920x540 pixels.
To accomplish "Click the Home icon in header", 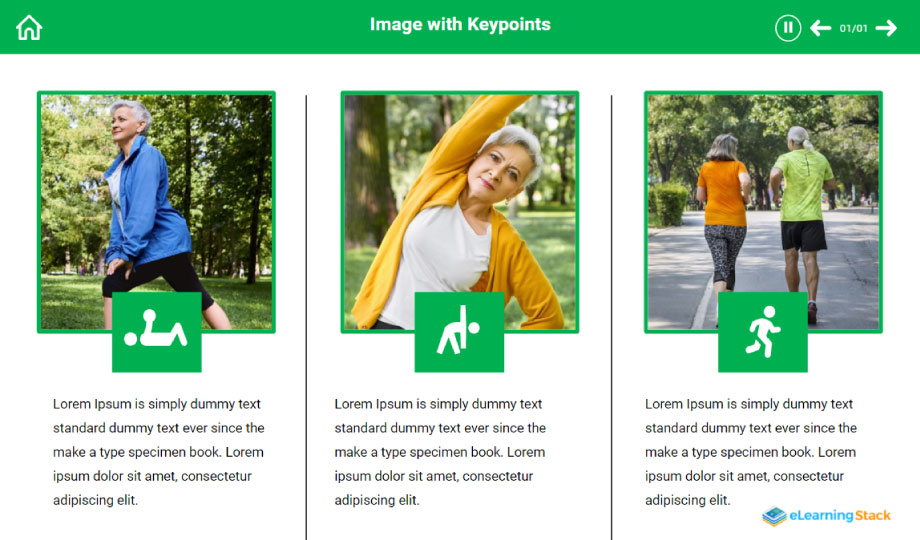I will coord(29,28).
